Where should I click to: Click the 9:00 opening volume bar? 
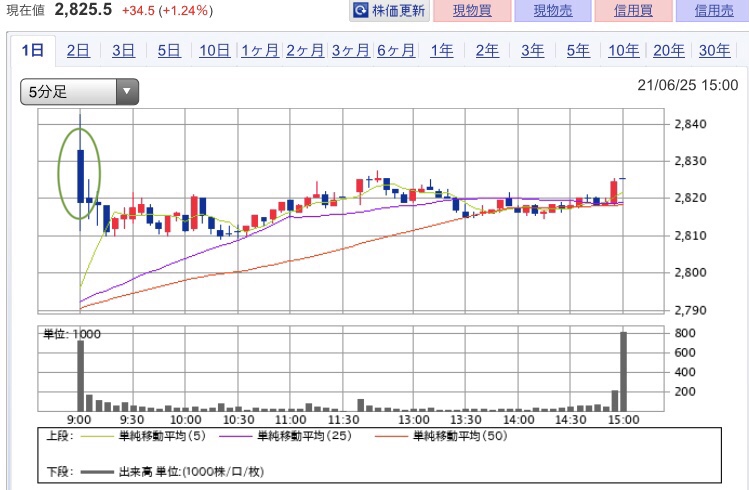[80, 375]
